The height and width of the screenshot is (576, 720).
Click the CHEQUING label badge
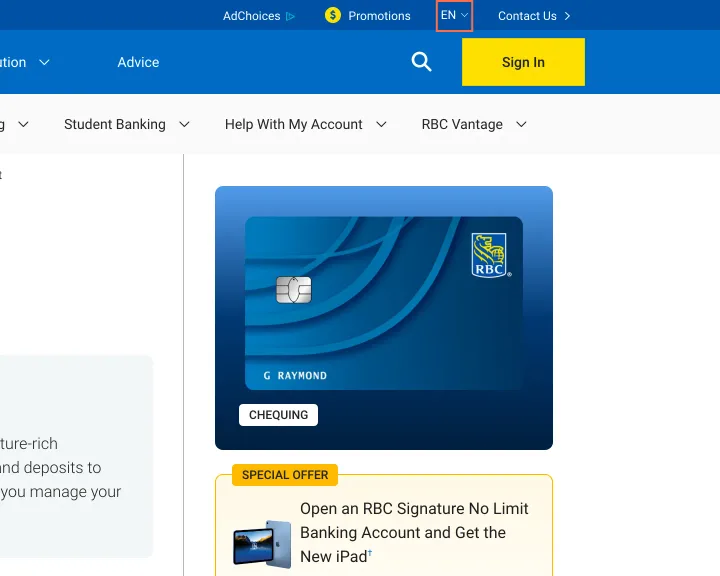pyautogui.click(x=278, y=415)
